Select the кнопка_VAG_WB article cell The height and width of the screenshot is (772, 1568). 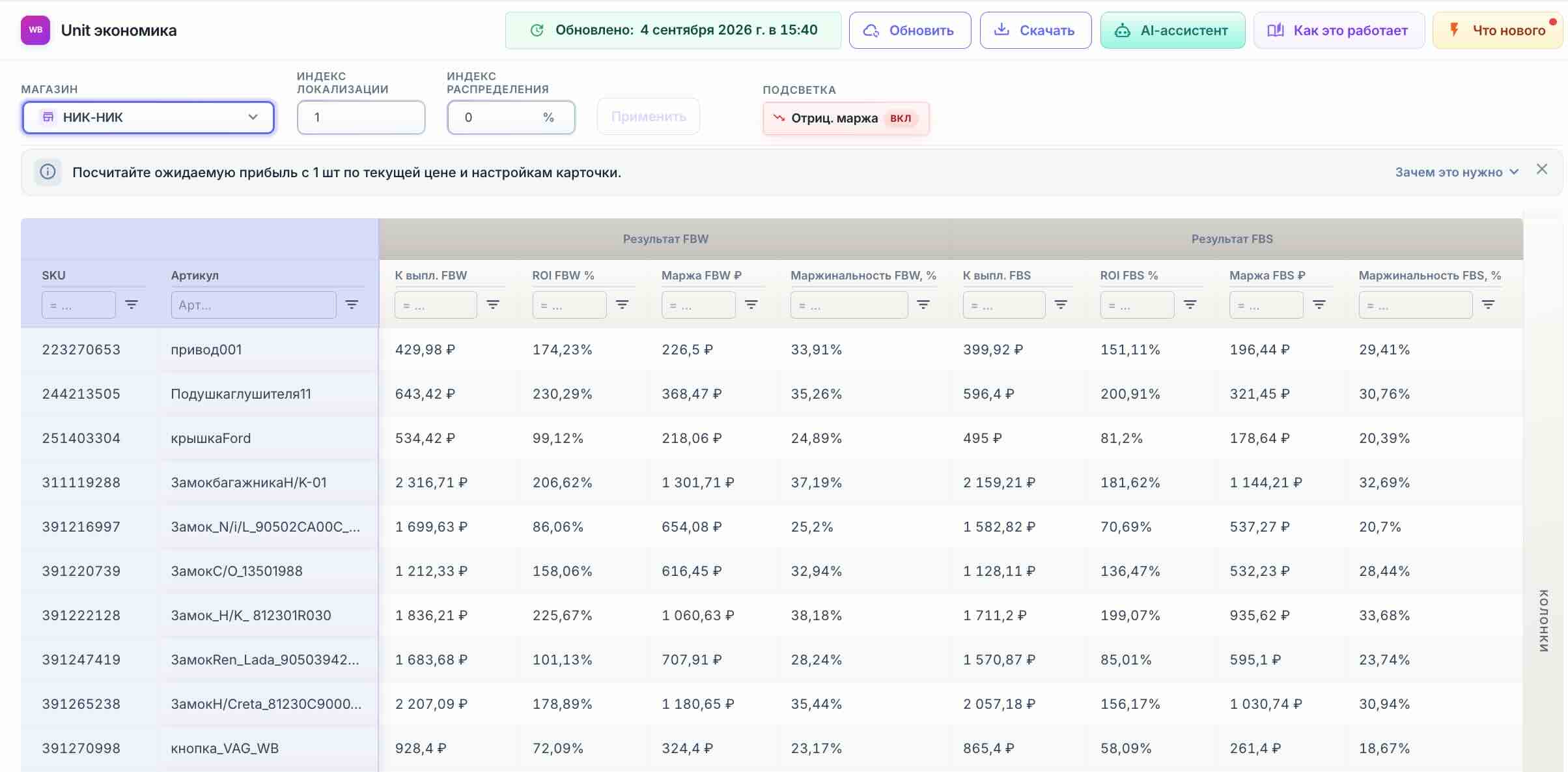click(x=268, y=748)
